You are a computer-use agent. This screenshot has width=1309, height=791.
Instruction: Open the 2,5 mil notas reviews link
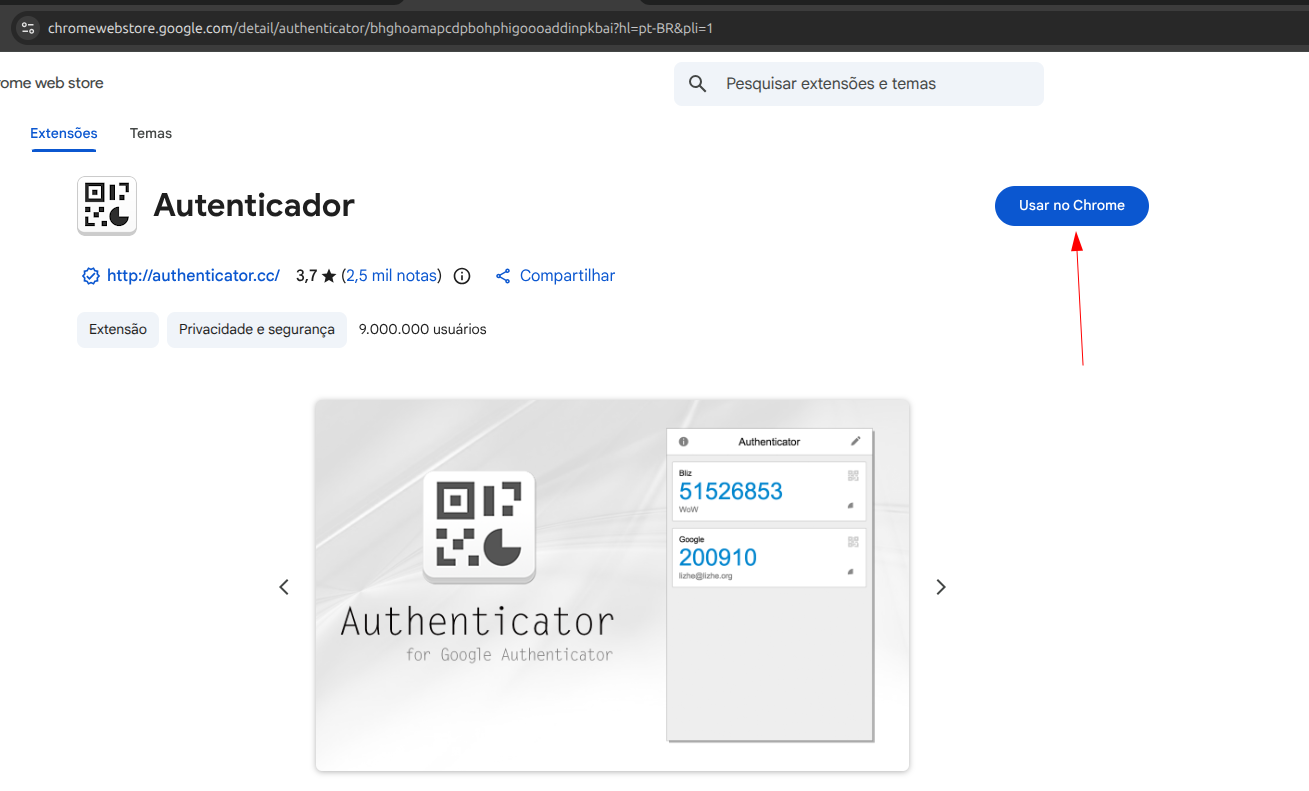[x=391, y=276]
